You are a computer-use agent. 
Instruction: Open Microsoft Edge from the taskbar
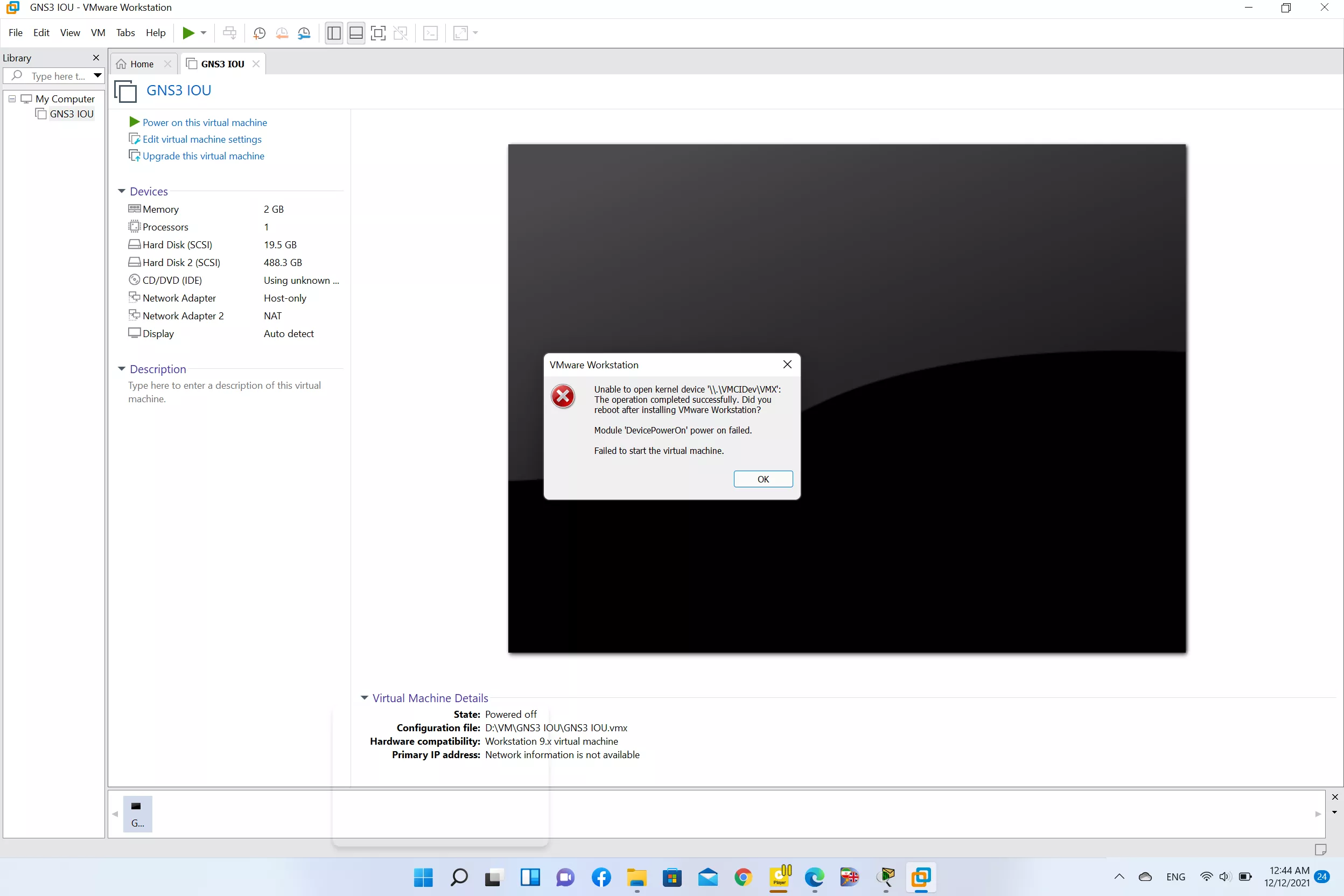coord(814,877)
